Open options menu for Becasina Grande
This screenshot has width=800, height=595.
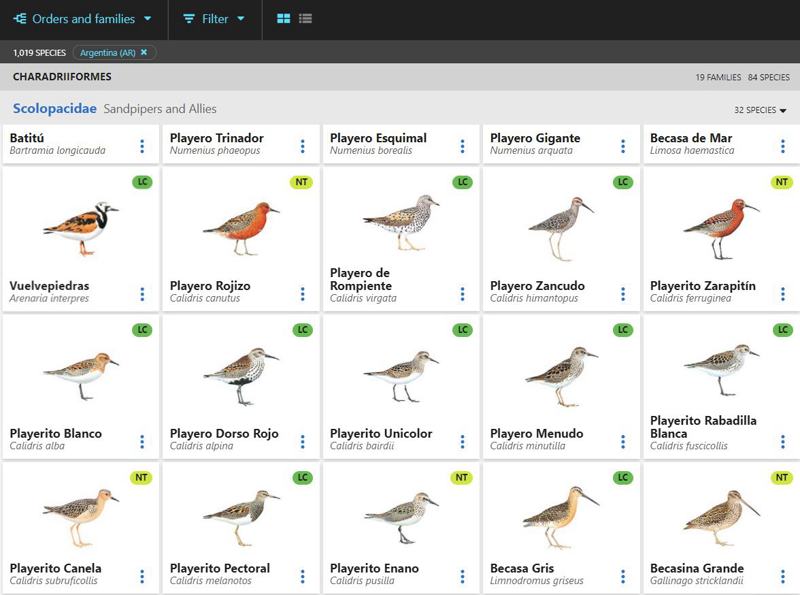coord(783,576)
